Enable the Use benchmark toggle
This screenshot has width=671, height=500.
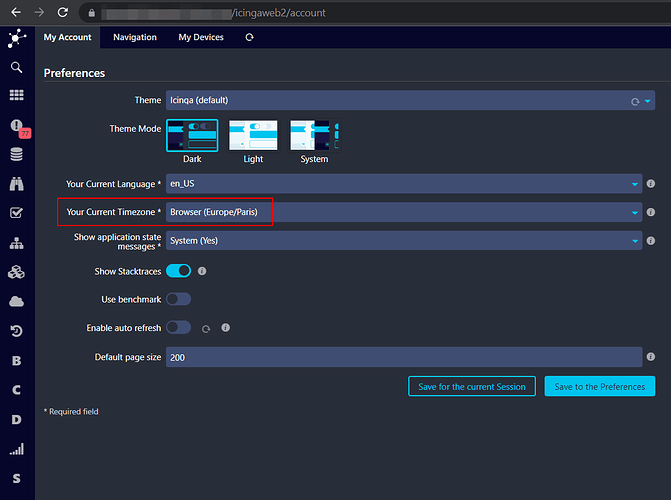click(x=178, y=299)
